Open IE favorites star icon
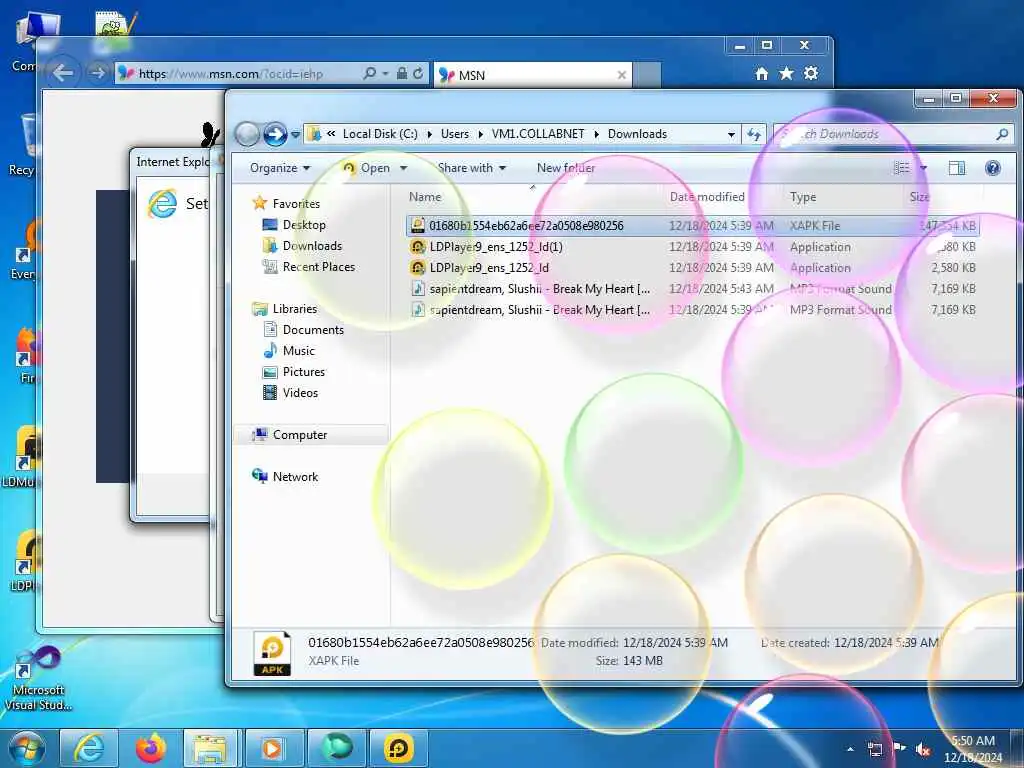This screenshot has height=768, width=1024. [x=786, y=74]
